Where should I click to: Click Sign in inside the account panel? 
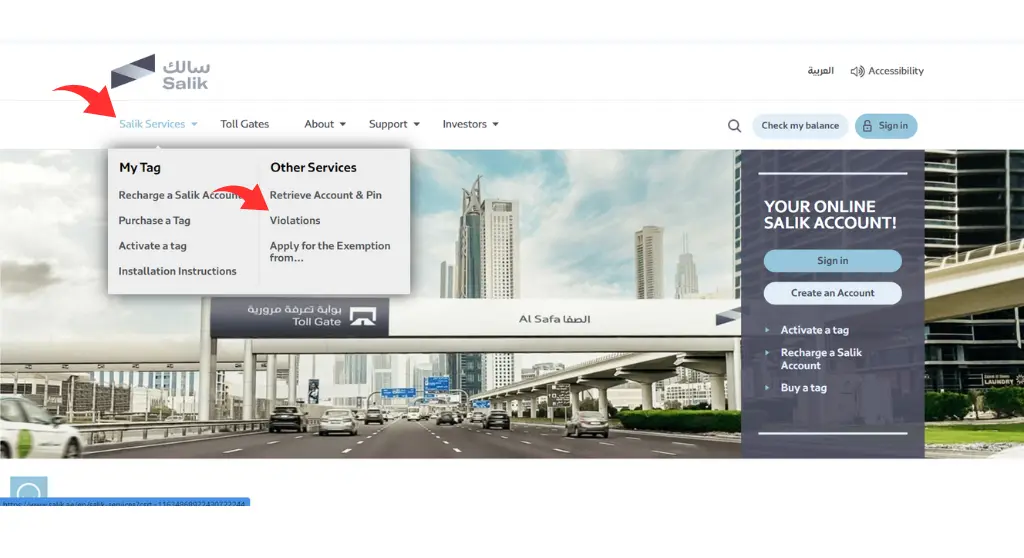pos(832,261)
